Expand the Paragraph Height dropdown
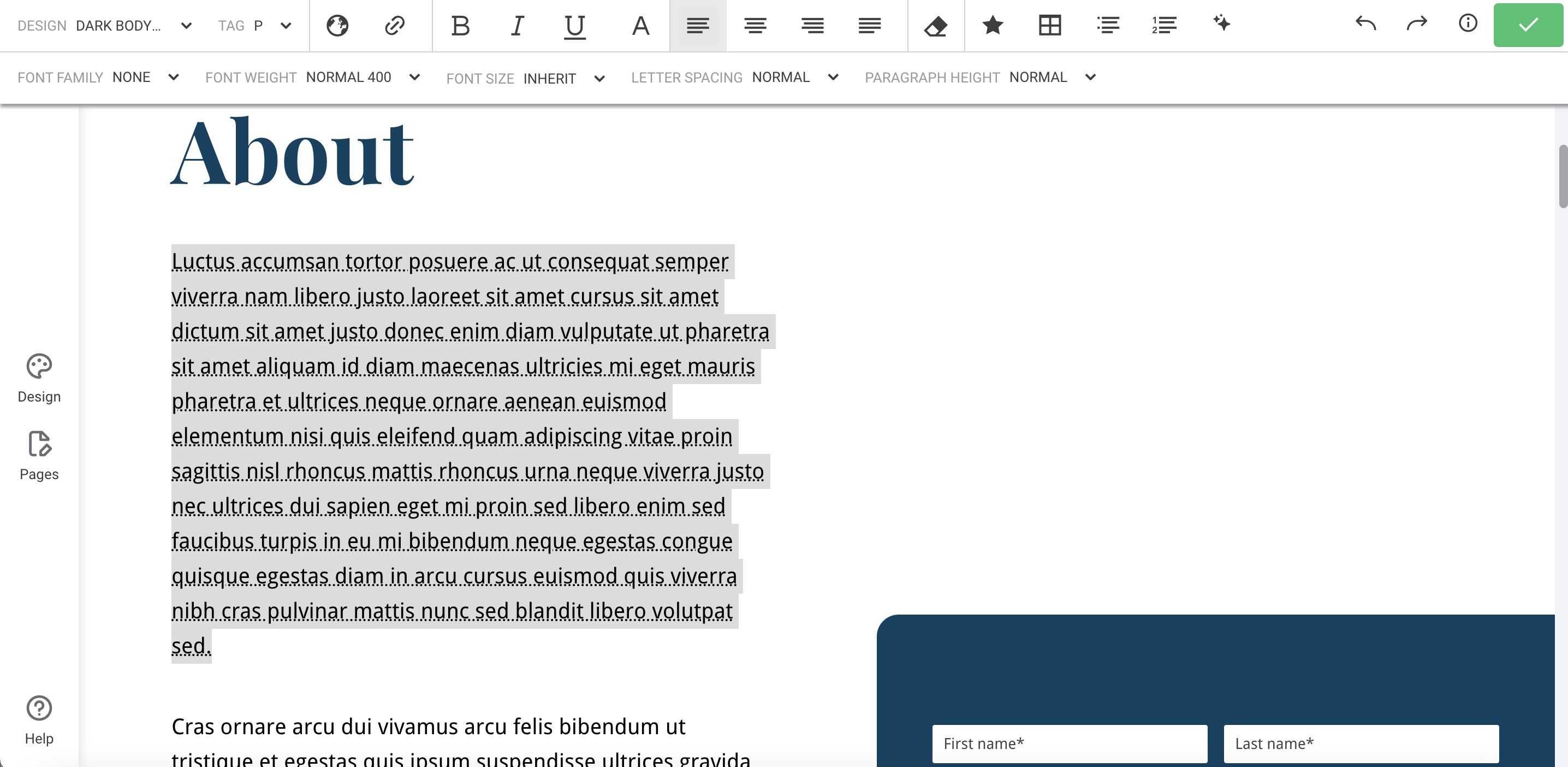 pyautogui.click(x=981, y=78)
